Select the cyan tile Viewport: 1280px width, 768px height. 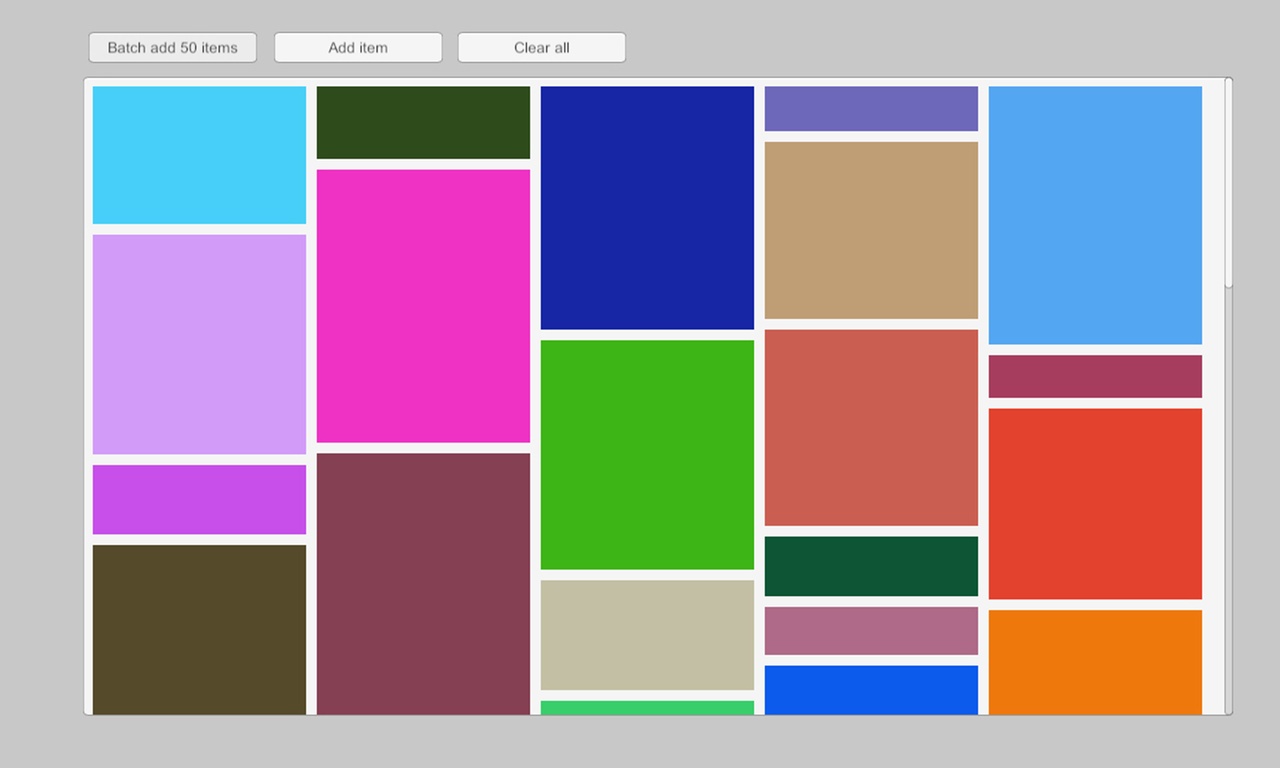click(199, 155)
